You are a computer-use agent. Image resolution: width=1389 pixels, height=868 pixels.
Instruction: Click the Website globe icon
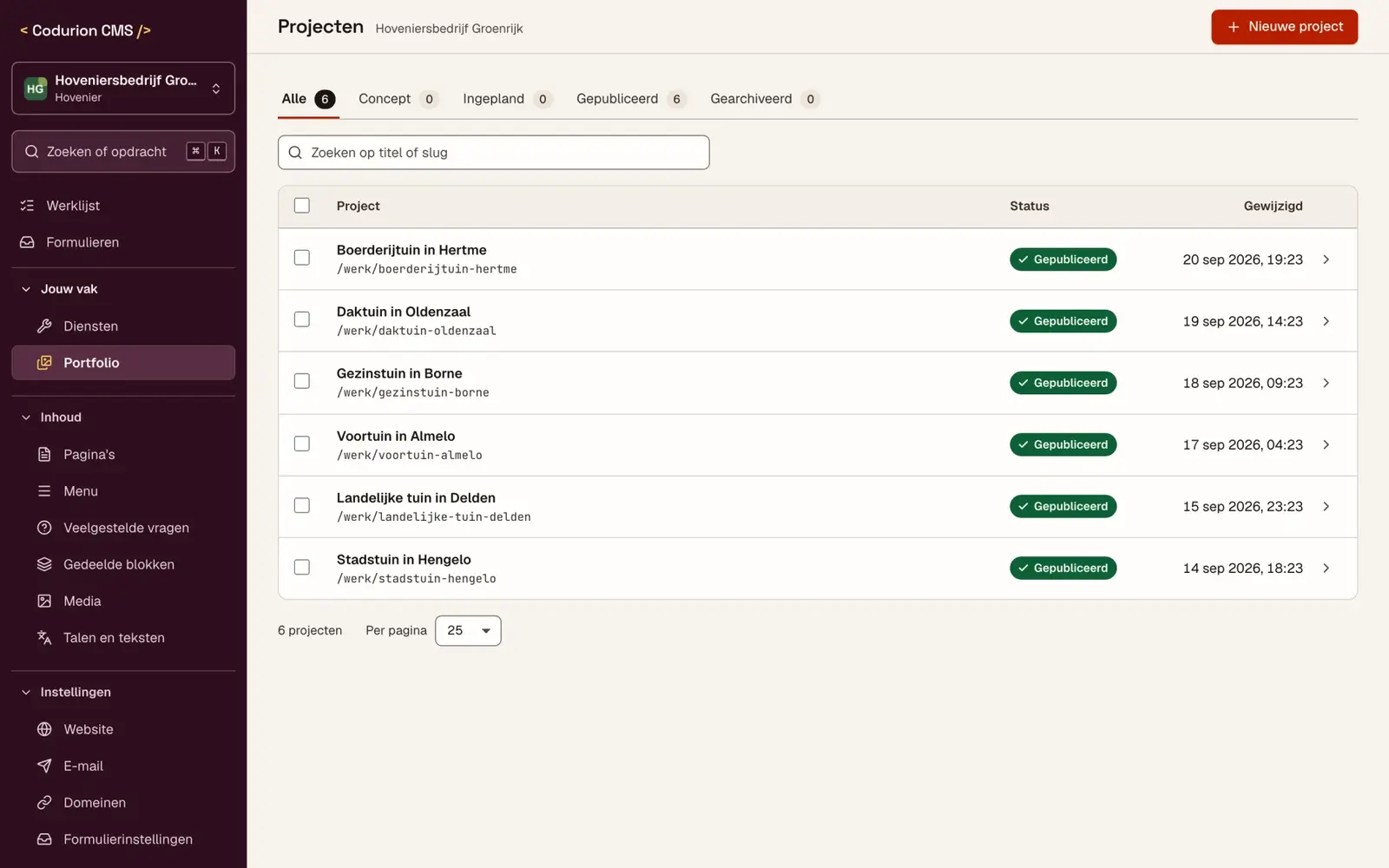44,729
